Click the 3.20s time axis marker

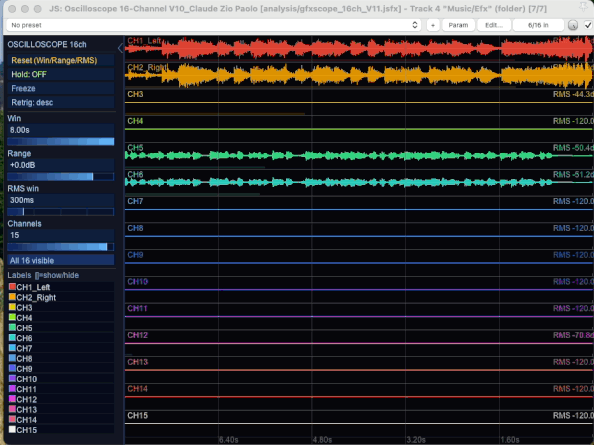click(416, 440)
